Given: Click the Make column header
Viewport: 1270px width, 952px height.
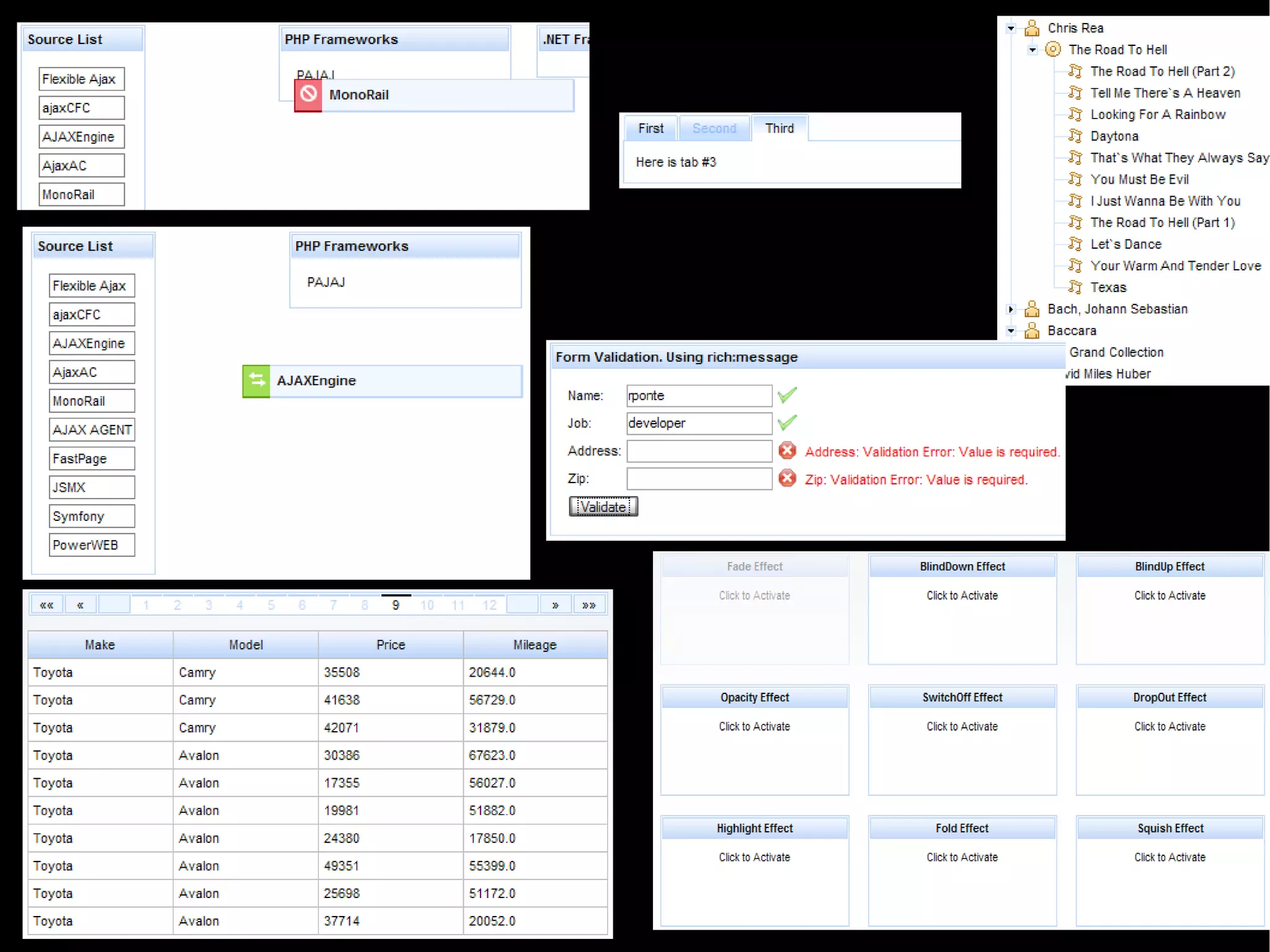Looking at the screenshot, I should 100,645.
